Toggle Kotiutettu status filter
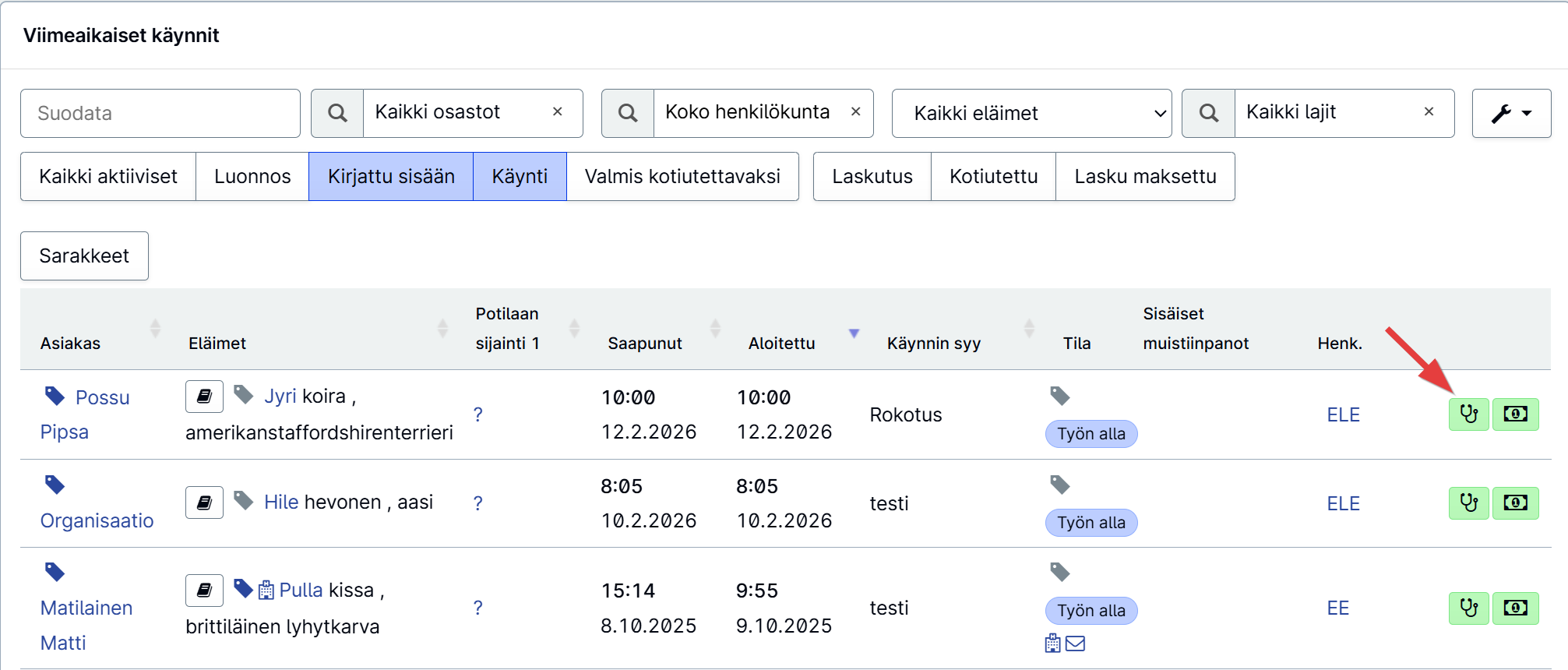This screenshot has width=1568, height=670. pyautogui.click(x=993, y=176)
